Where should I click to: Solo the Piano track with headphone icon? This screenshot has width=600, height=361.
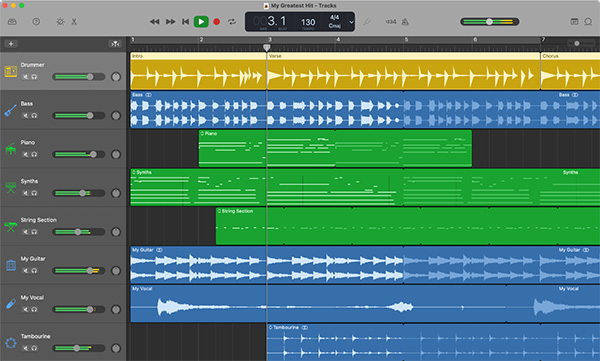pyautogui.click(x=34, y=154)
